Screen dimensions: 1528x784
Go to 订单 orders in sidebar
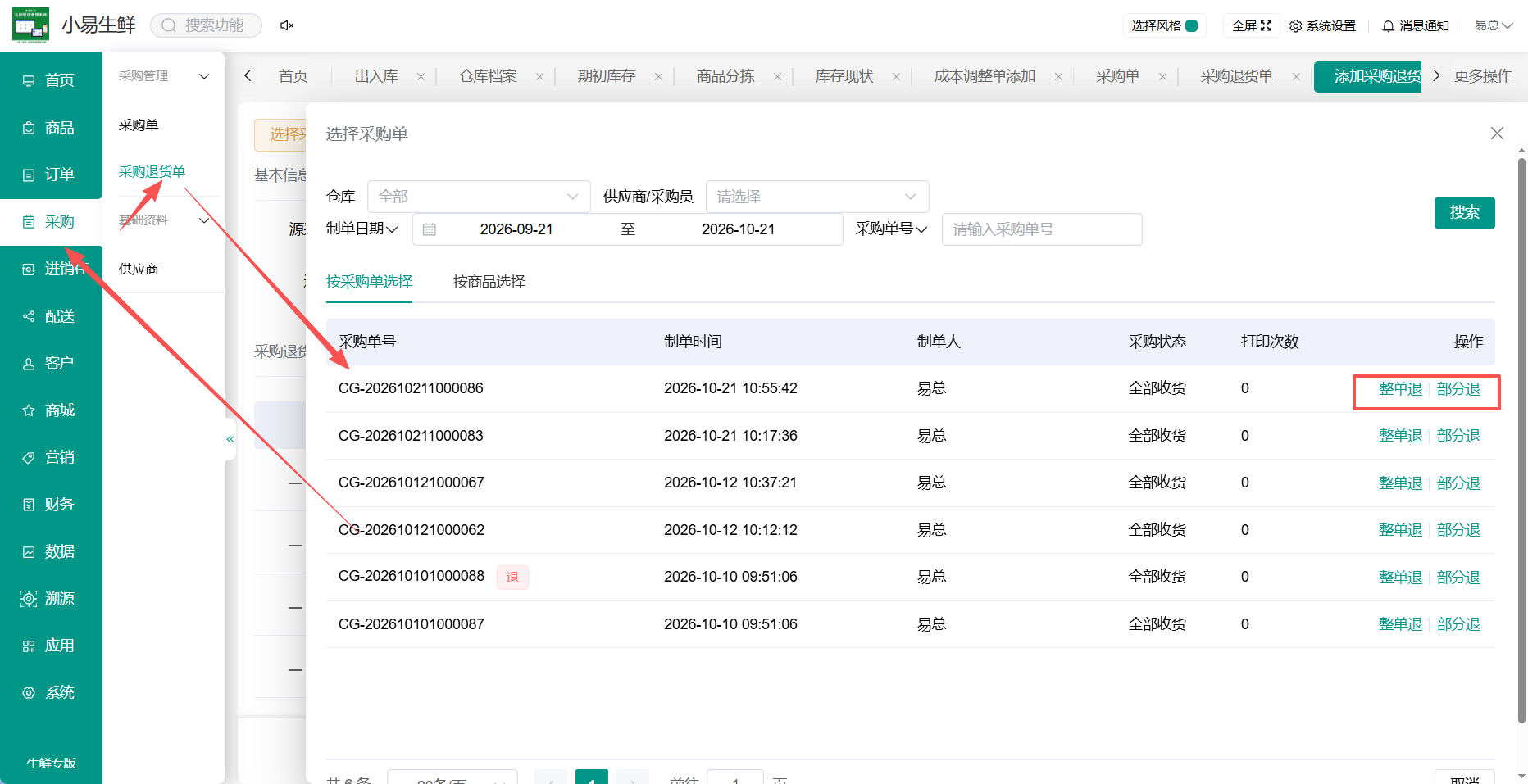pos(51,174)
